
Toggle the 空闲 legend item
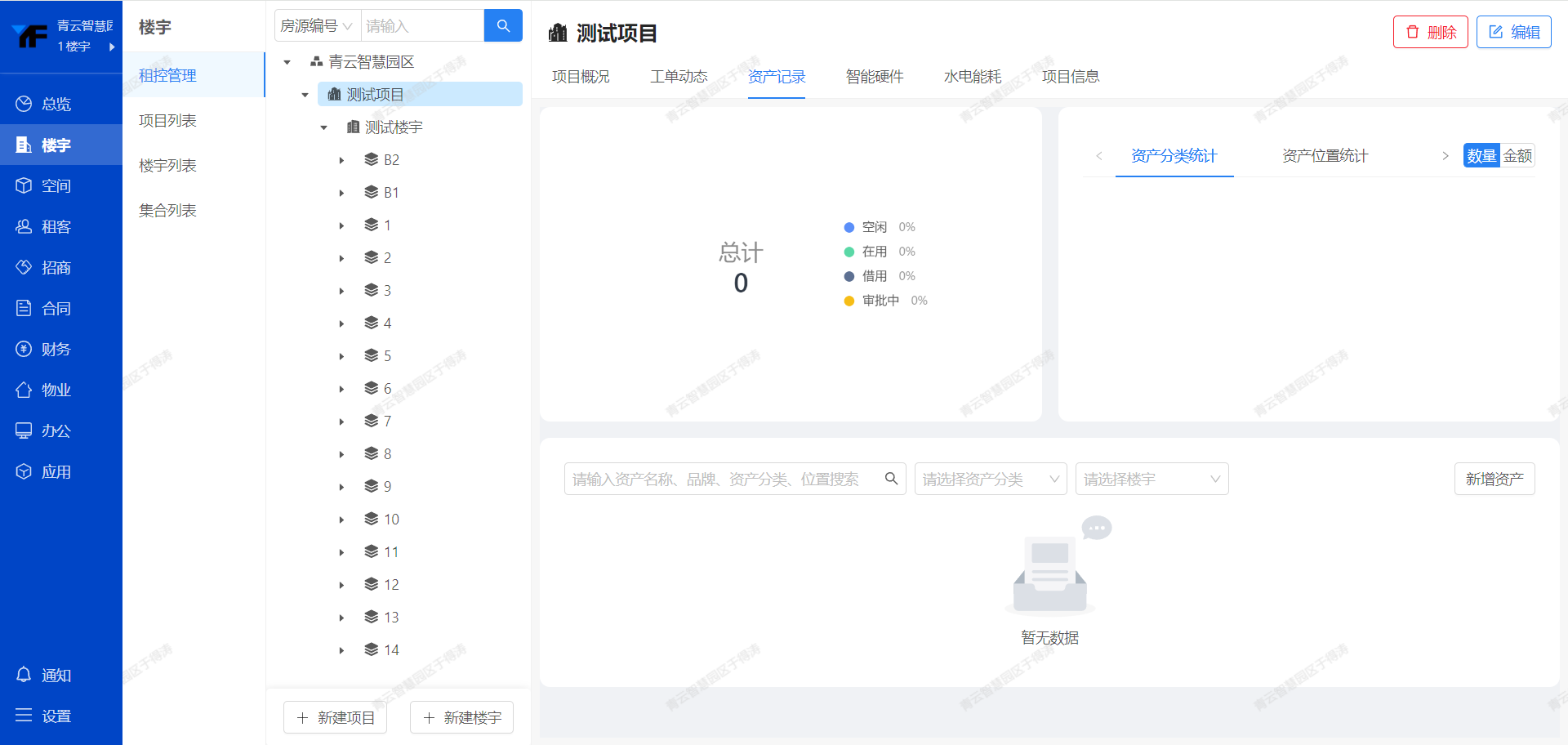click(x=874, y=227)
